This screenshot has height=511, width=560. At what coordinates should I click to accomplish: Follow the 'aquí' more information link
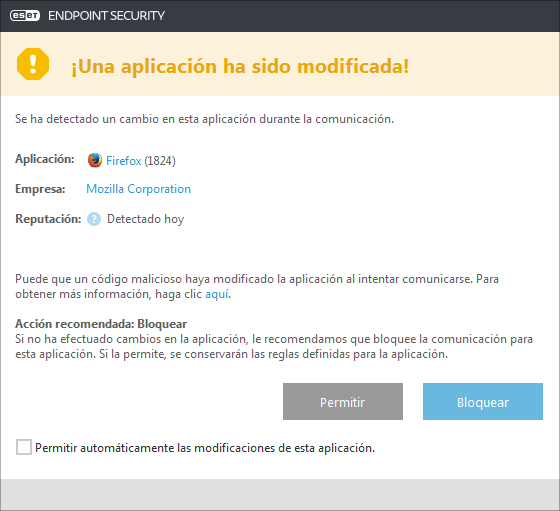point(217,294)
